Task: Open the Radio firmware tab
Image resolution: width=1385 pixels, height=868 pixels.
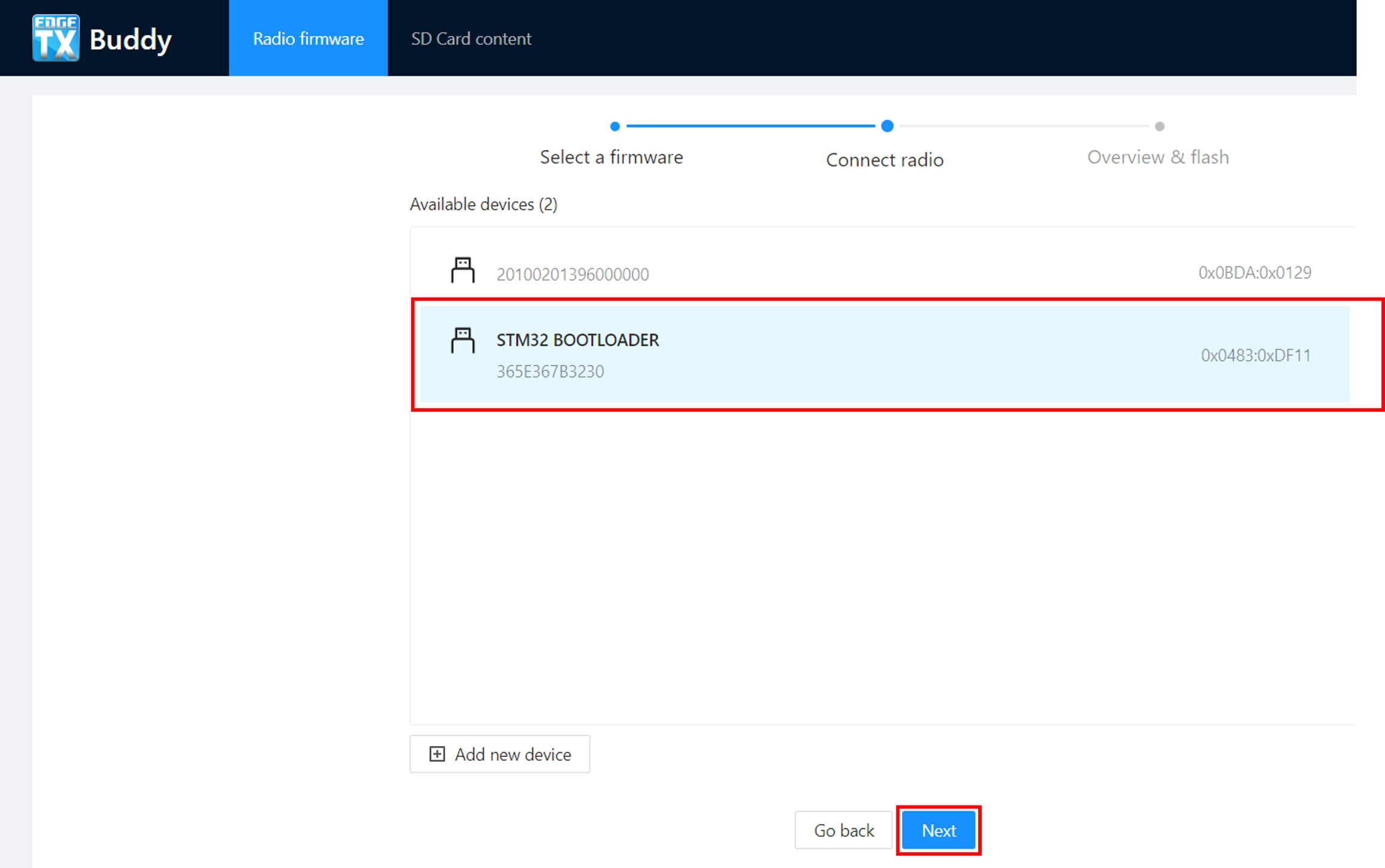Action: click(308, 38)
